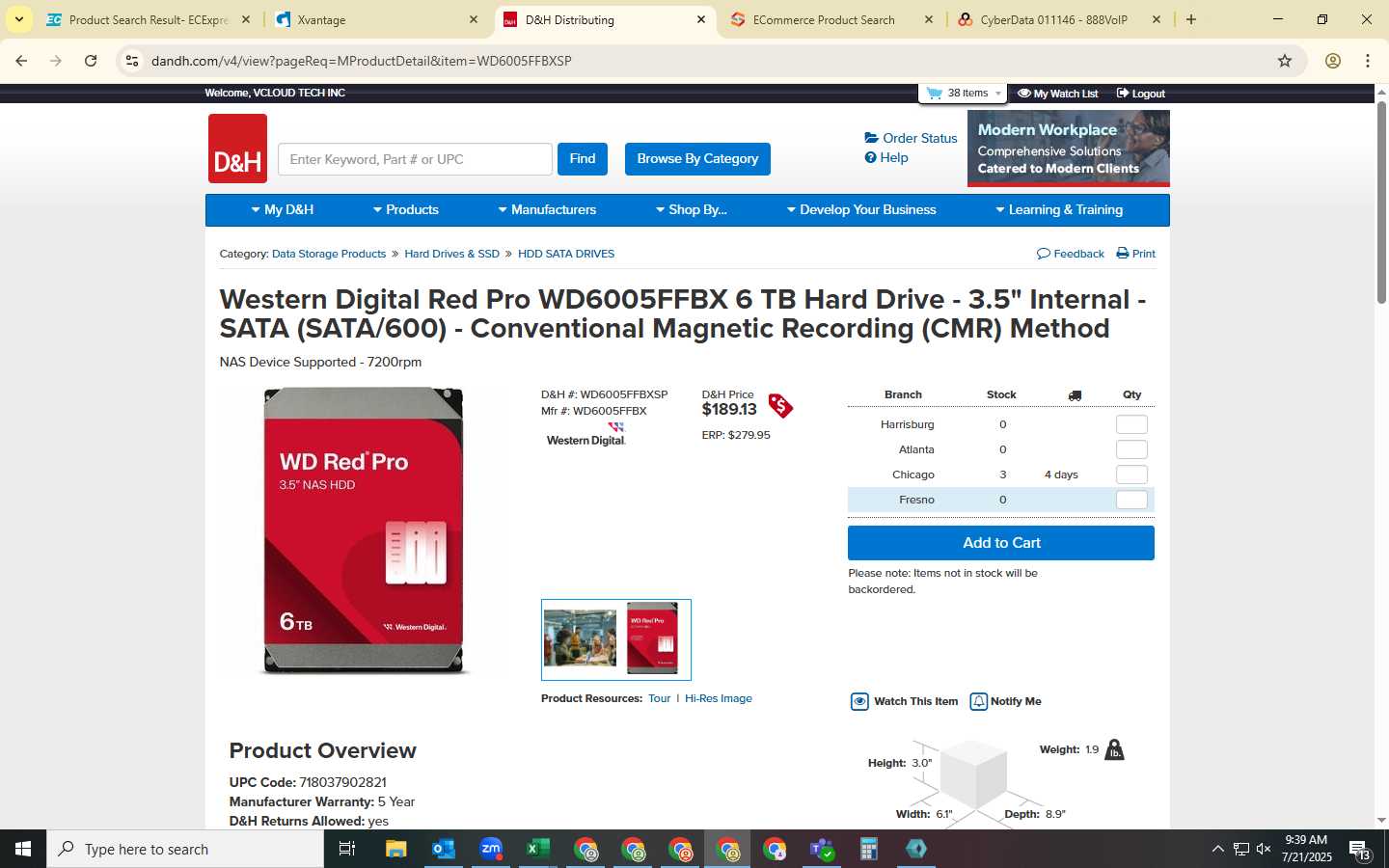Open the product Tour link
The image size is (1389, 868).
(659, 698)
